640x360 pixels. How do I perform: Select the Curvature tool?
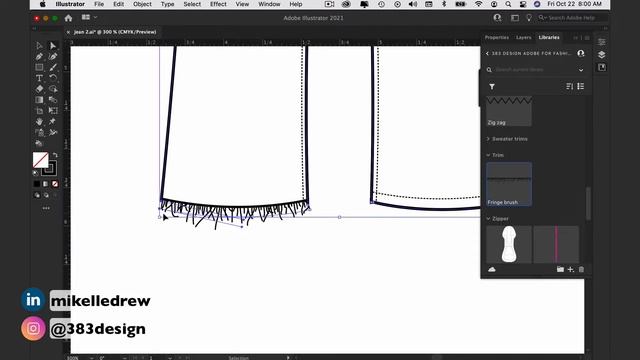click(53, 57)
